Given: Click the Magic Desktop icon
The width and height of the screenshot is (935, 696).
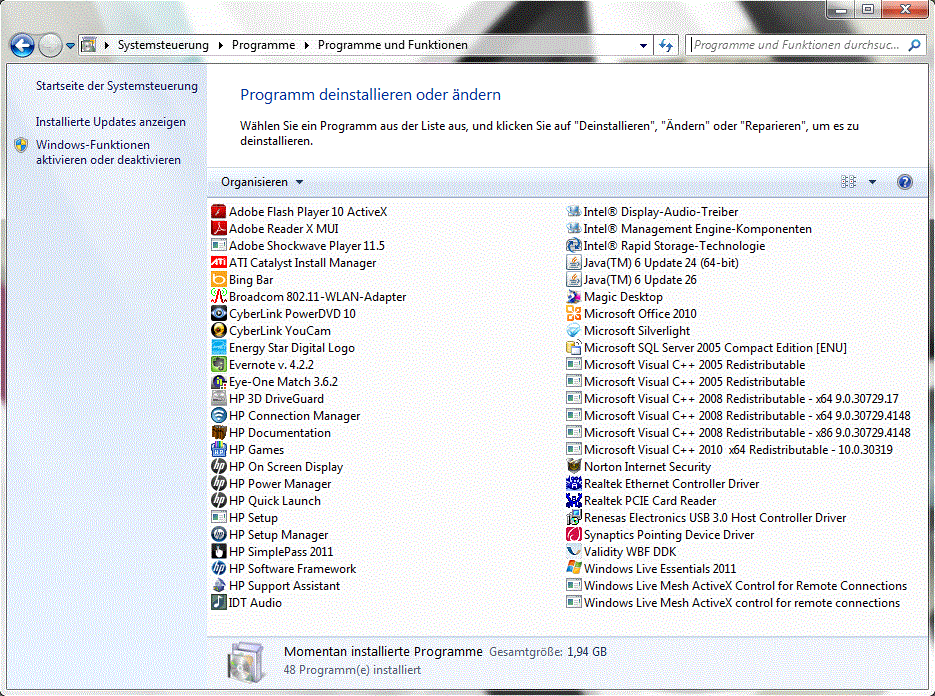Looking at the screenshot, I should (574, 296).
